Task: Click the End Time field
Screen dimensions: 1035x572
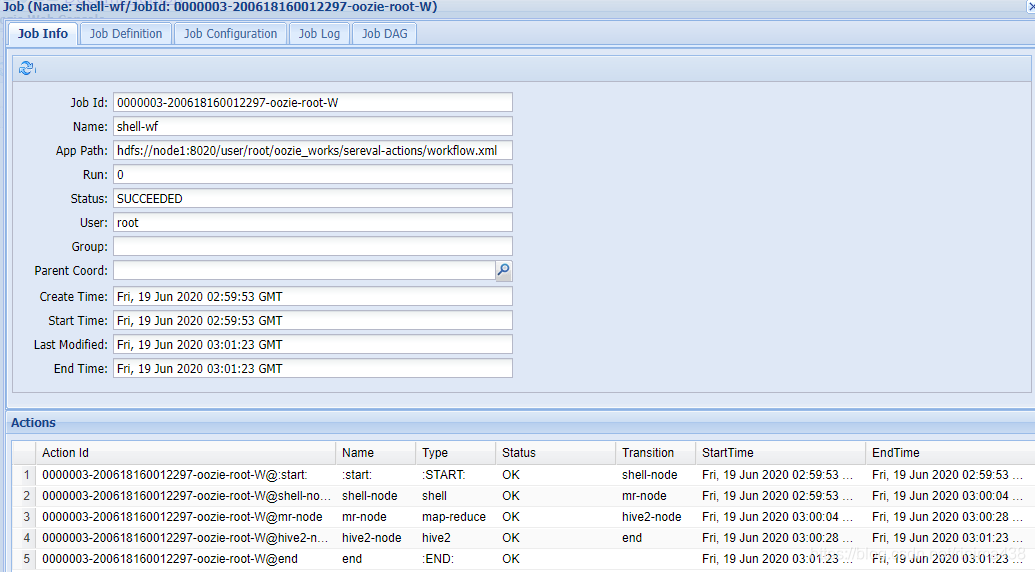Action: [313, 369]
